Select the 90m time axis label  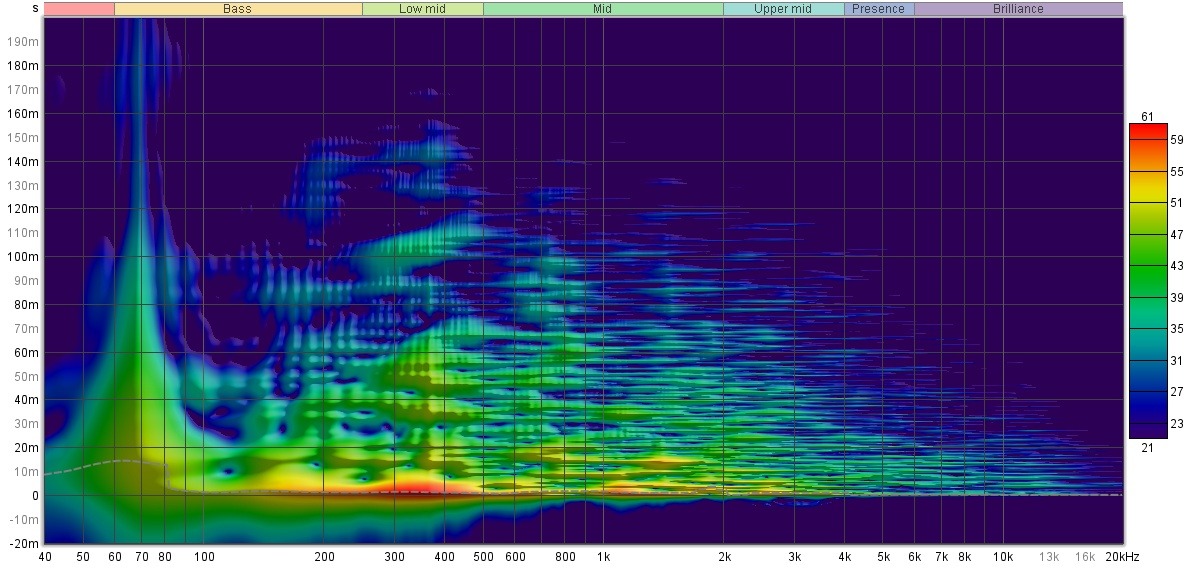27,281
